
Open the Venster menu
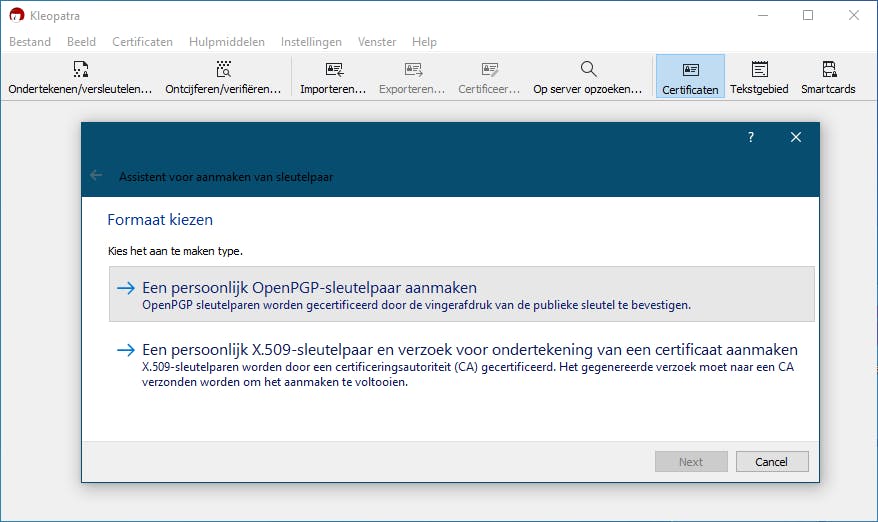377,42
